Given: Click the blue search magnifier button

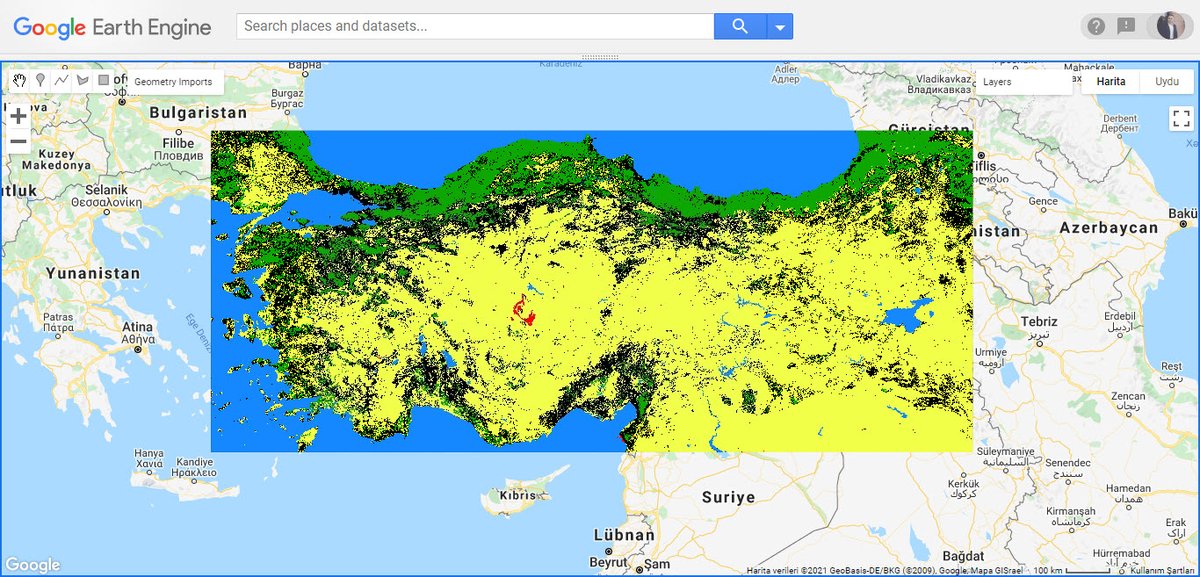Looking at the screenshot, I should pyautogui.click(x=740, y=26).
